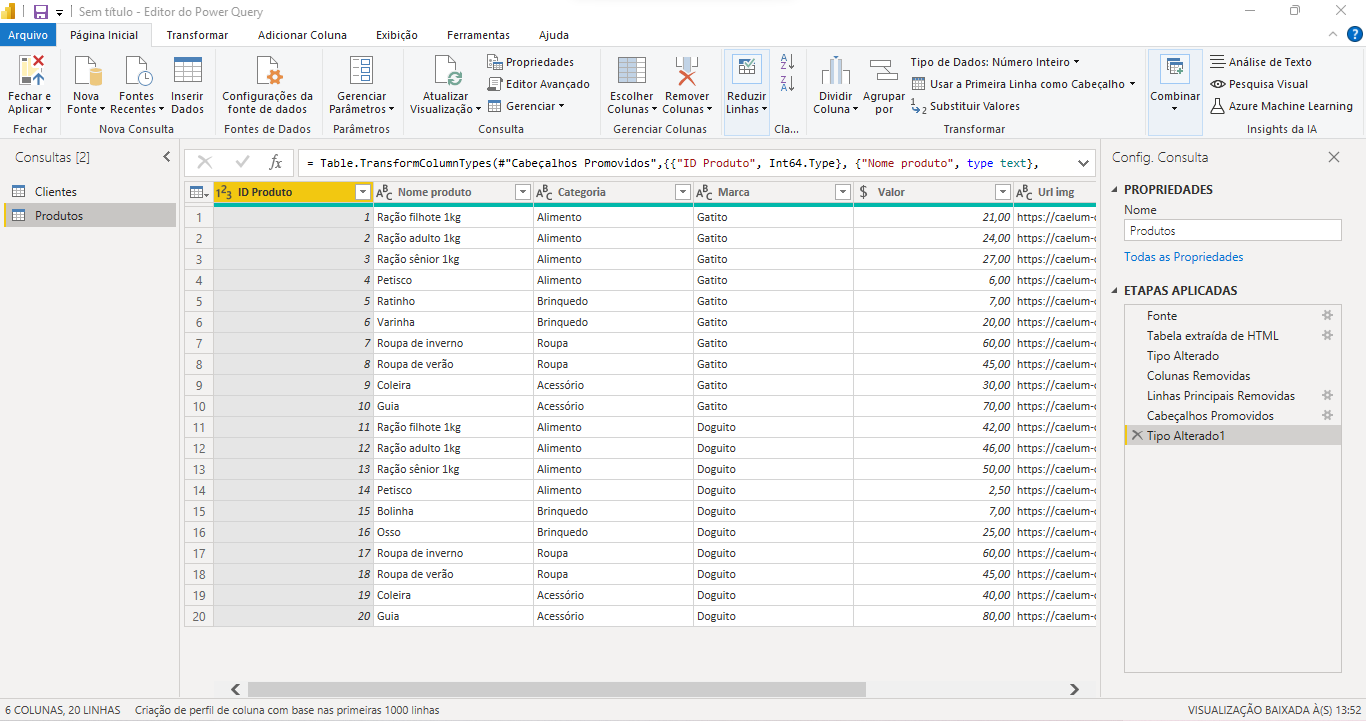Click Substituir Valores

[x=966, y=106]
